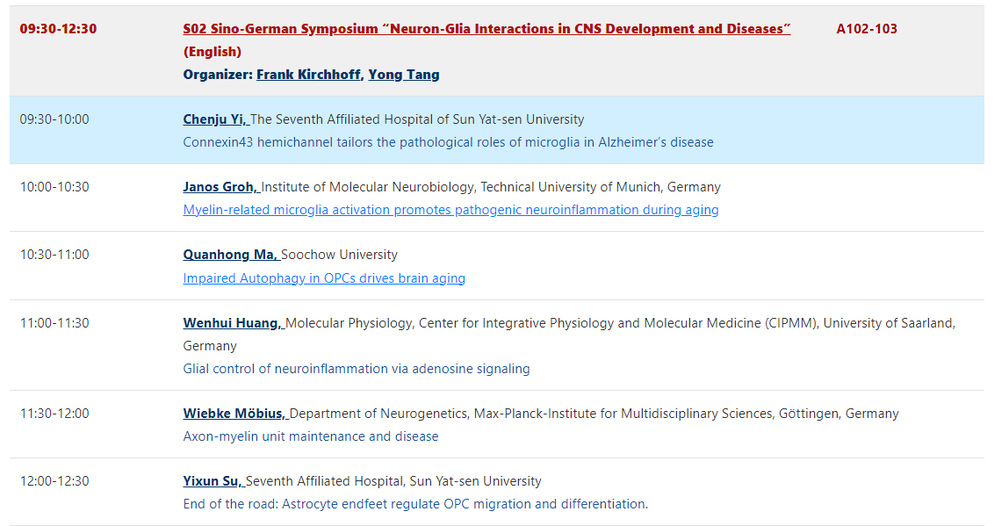Open Glial control of neuroinflammation talk
Screen dimensions: 999x526
click(x=356, y=369)
